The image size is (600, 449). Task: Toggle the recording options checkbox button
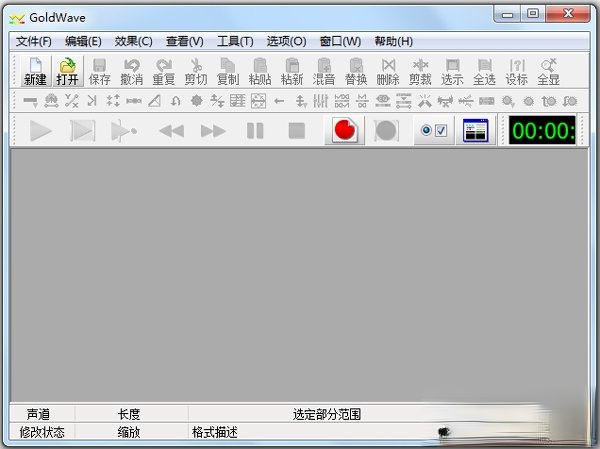[x=434, y=130]
